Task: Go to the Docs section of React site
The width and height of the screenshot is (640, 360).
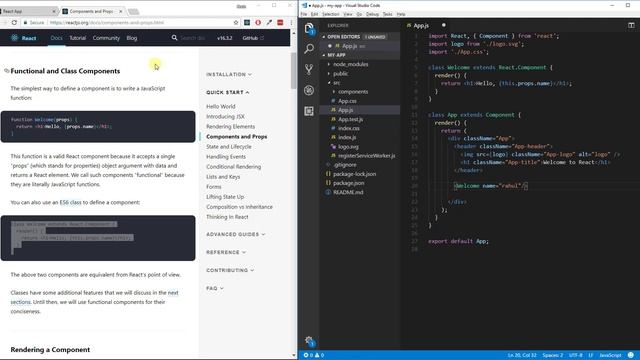Action: [56, 38]
